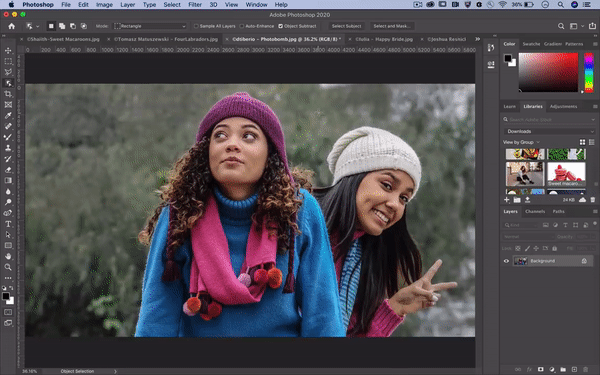Select the History Brush tool

8,158
